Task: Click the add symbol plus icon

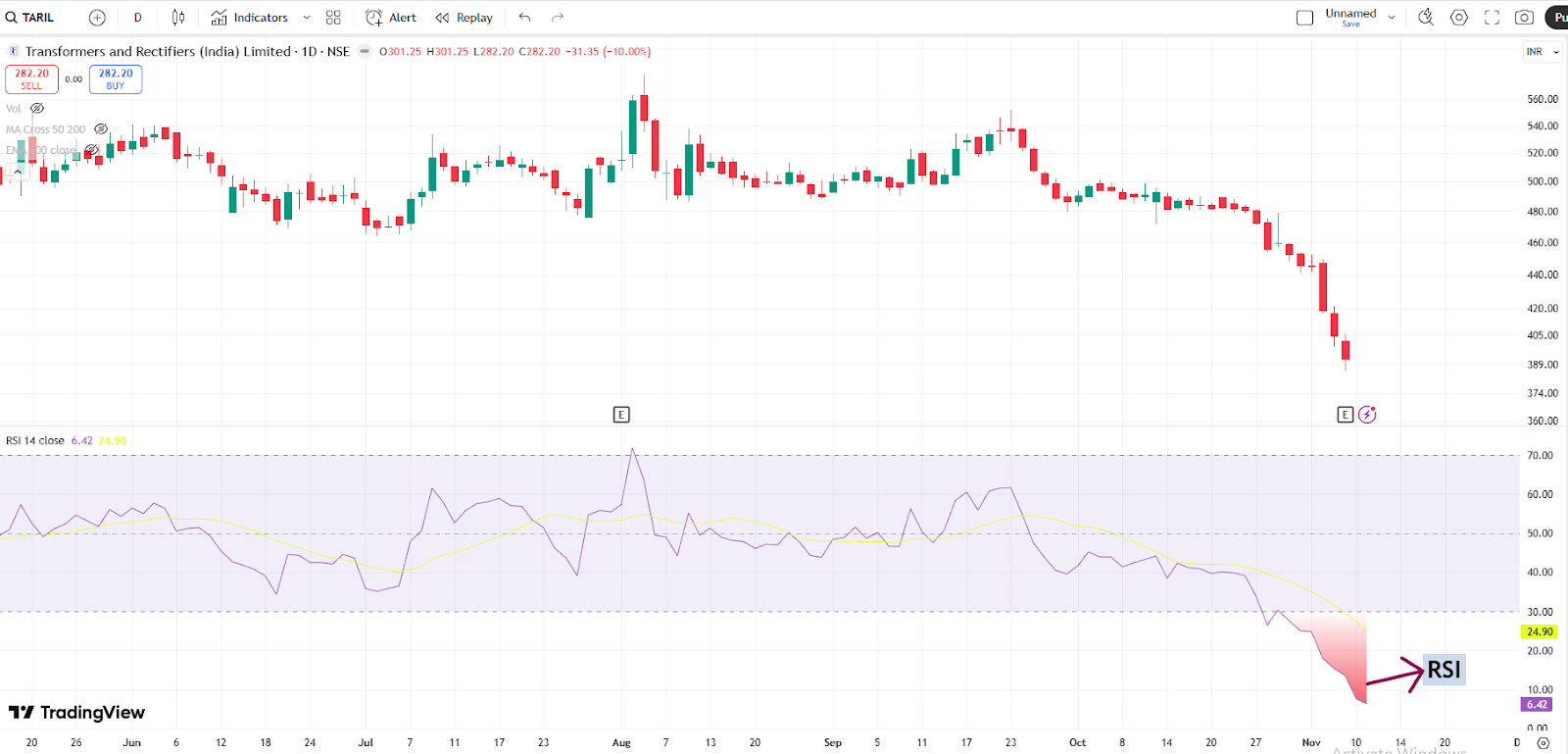Action: click(97, 18)
